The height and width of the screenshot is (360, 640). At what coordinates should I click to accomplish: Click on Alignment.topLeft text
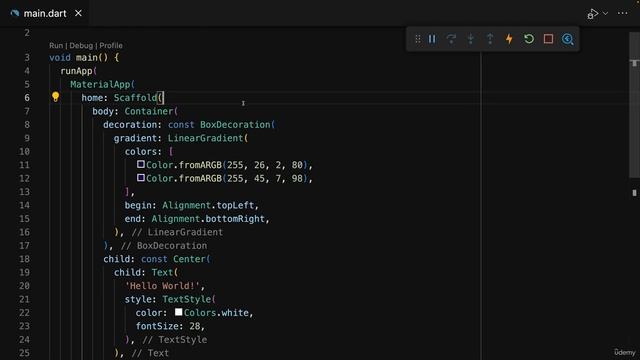pyautogui.click(x=208, y=205)
